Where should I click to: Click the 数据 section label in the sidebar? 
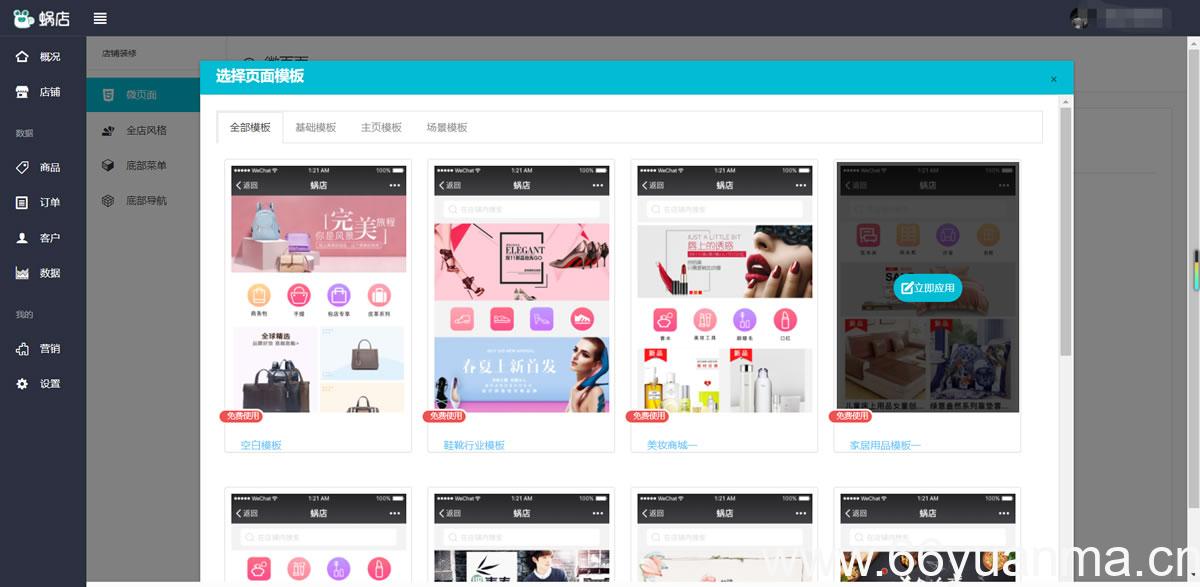[24, 133]
